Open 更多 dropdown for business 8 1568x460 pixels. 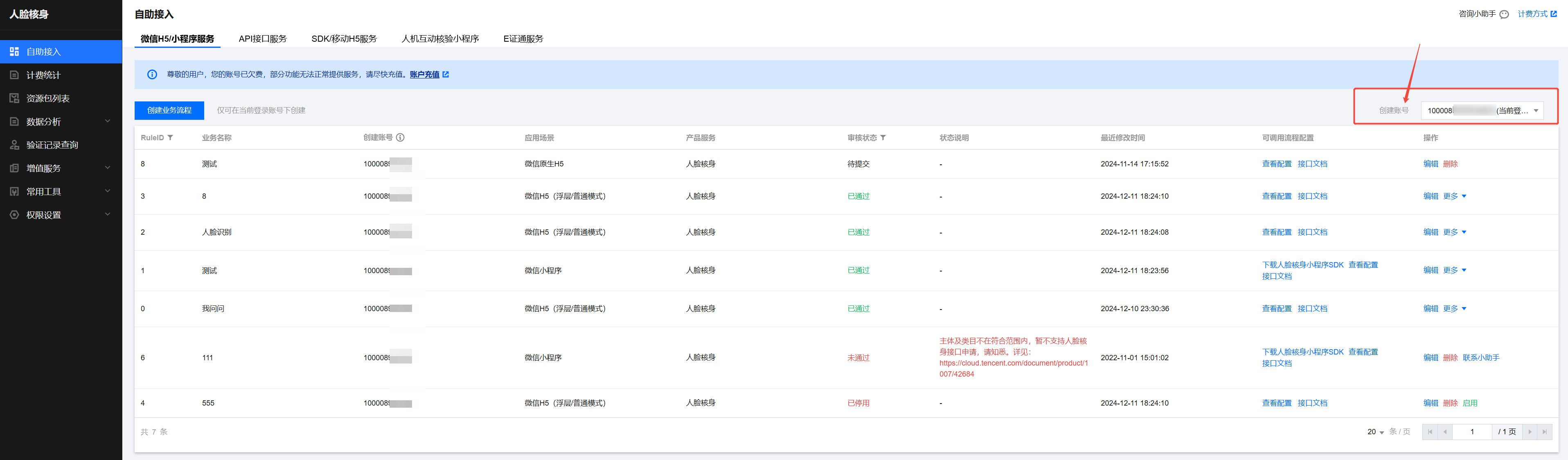[1455, 197]
